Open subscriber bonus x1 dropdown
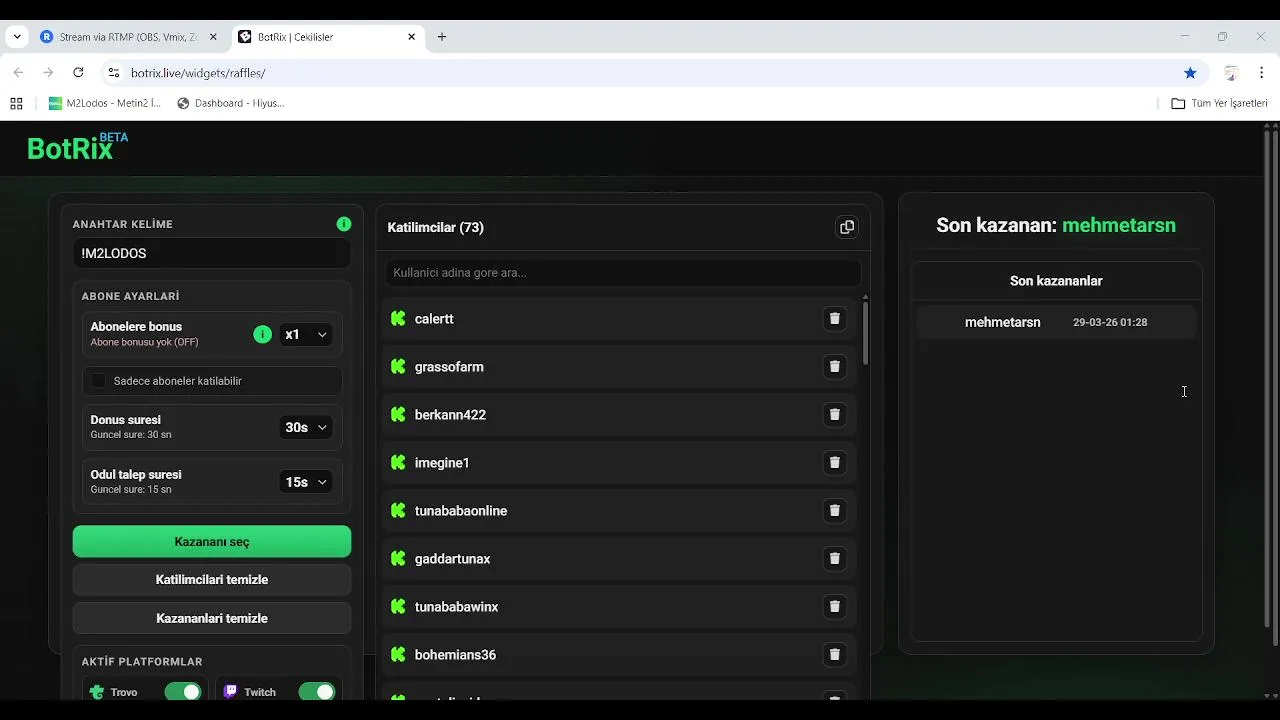Image resolution: width=1280 pixels, height=720 pixels. (306, 335)
